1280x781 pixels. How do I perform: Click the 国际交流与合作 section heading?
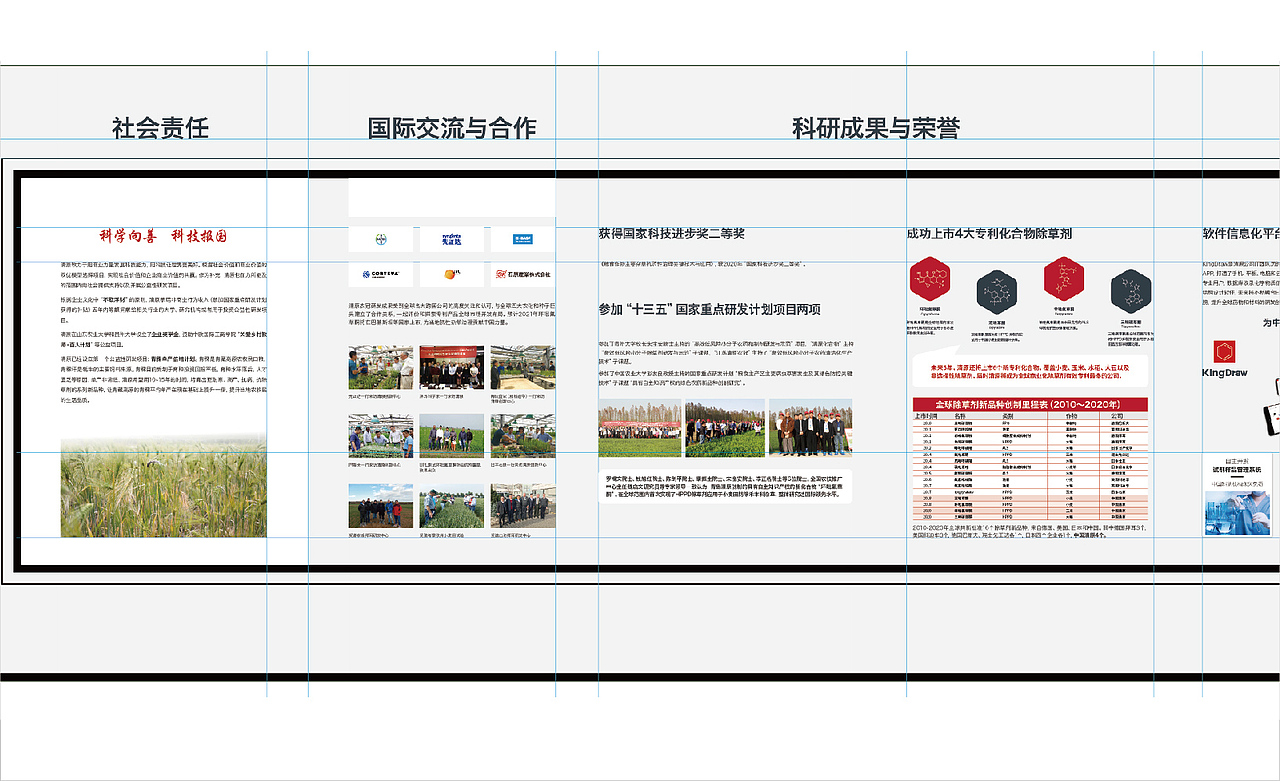tap(452, 128)
